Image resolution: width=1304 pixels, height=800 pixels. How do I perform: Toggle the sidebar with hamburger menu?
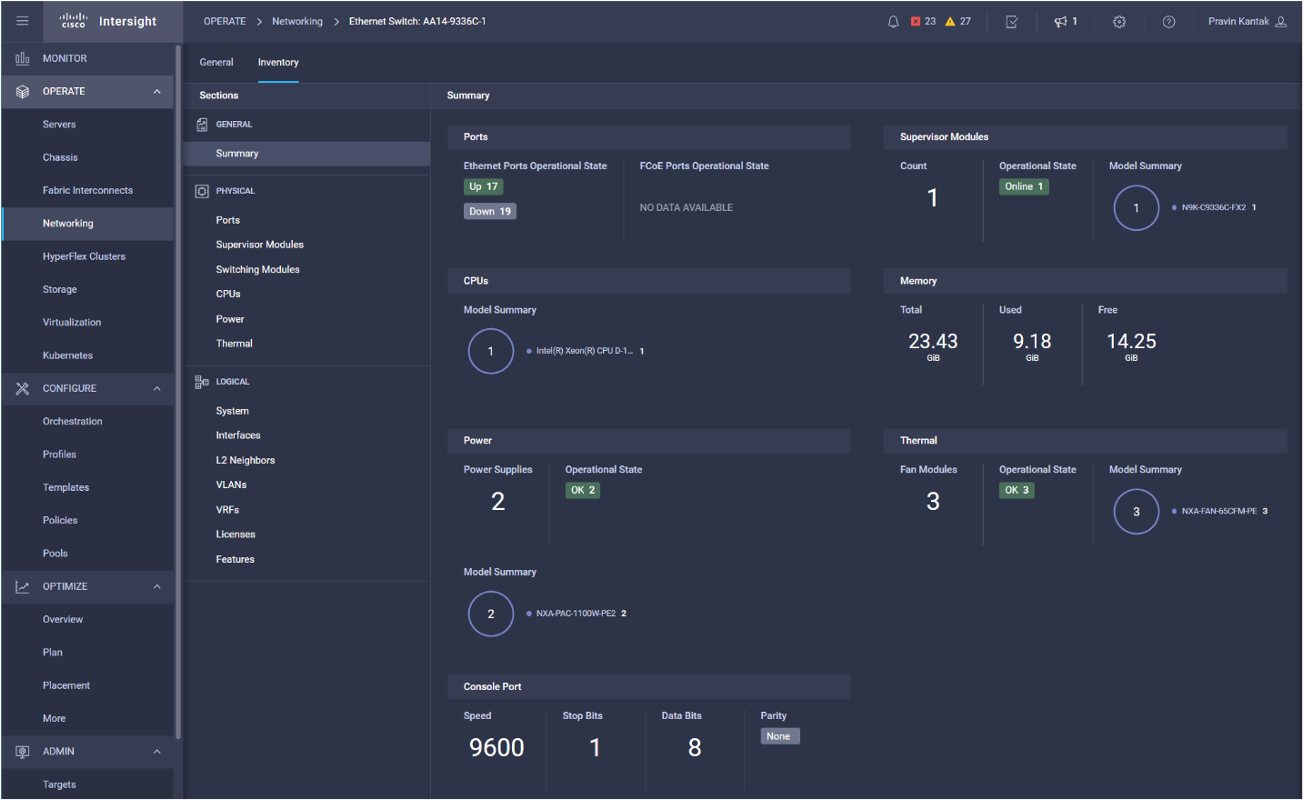(x=22, y=20)
